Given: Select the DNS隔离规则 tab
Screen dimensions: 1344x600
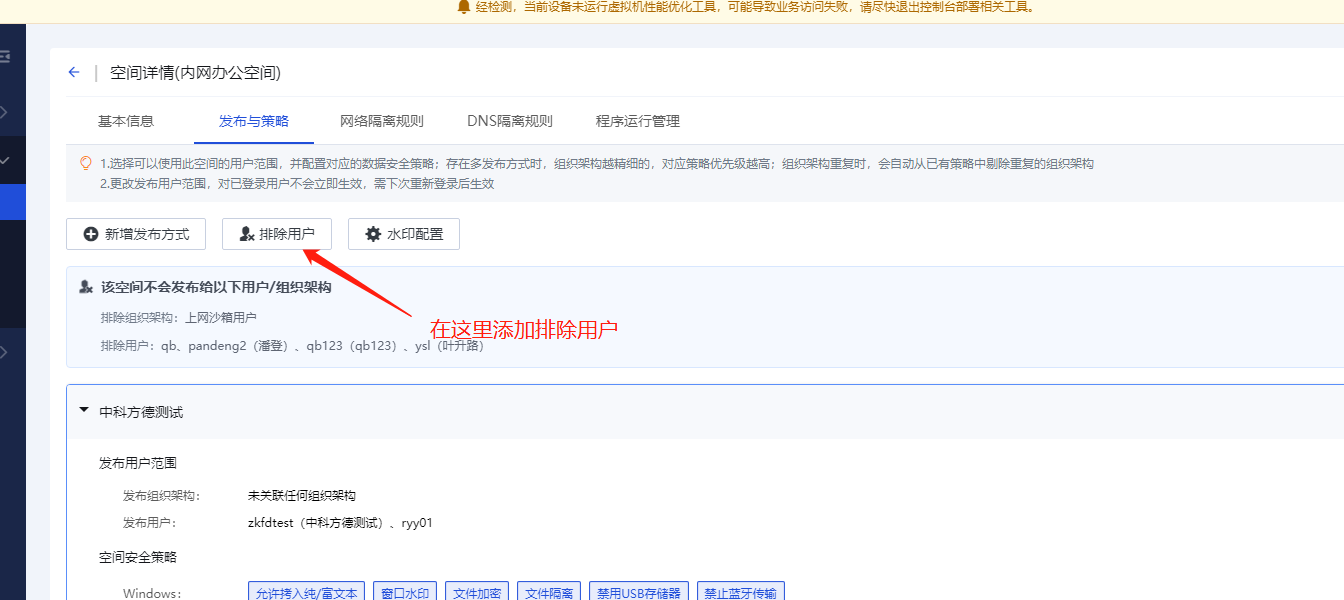Looking at the screenshot, I should pyautogui.click(x=509, y=121).
